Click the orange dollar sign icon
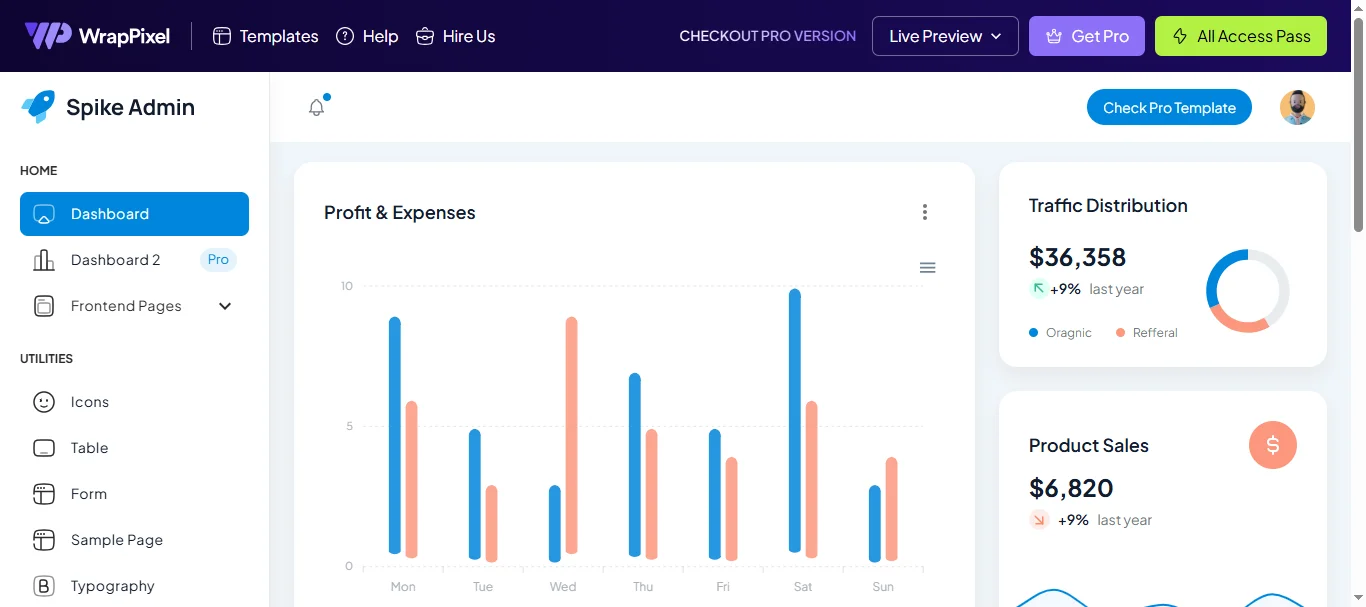 click(x=1272, y=445)
